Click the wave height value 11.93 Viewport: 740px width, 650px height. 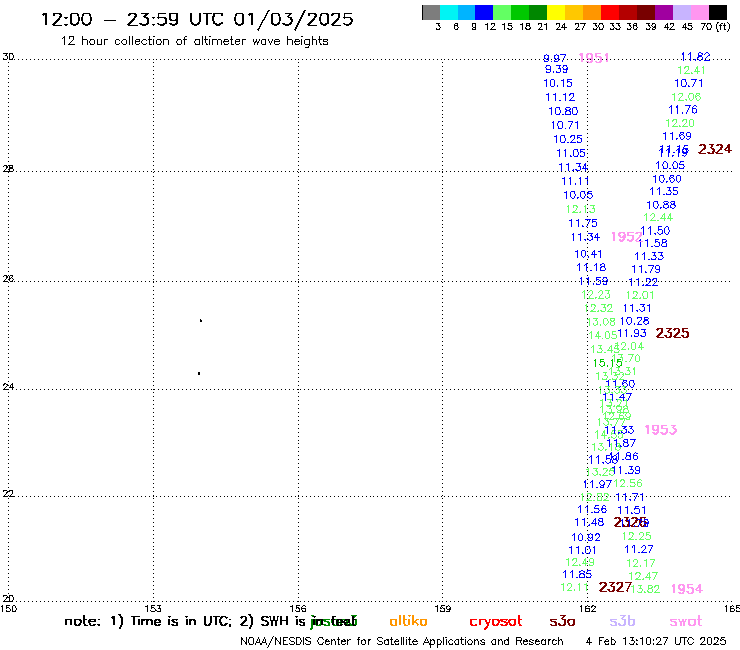[x=632, y=333]
